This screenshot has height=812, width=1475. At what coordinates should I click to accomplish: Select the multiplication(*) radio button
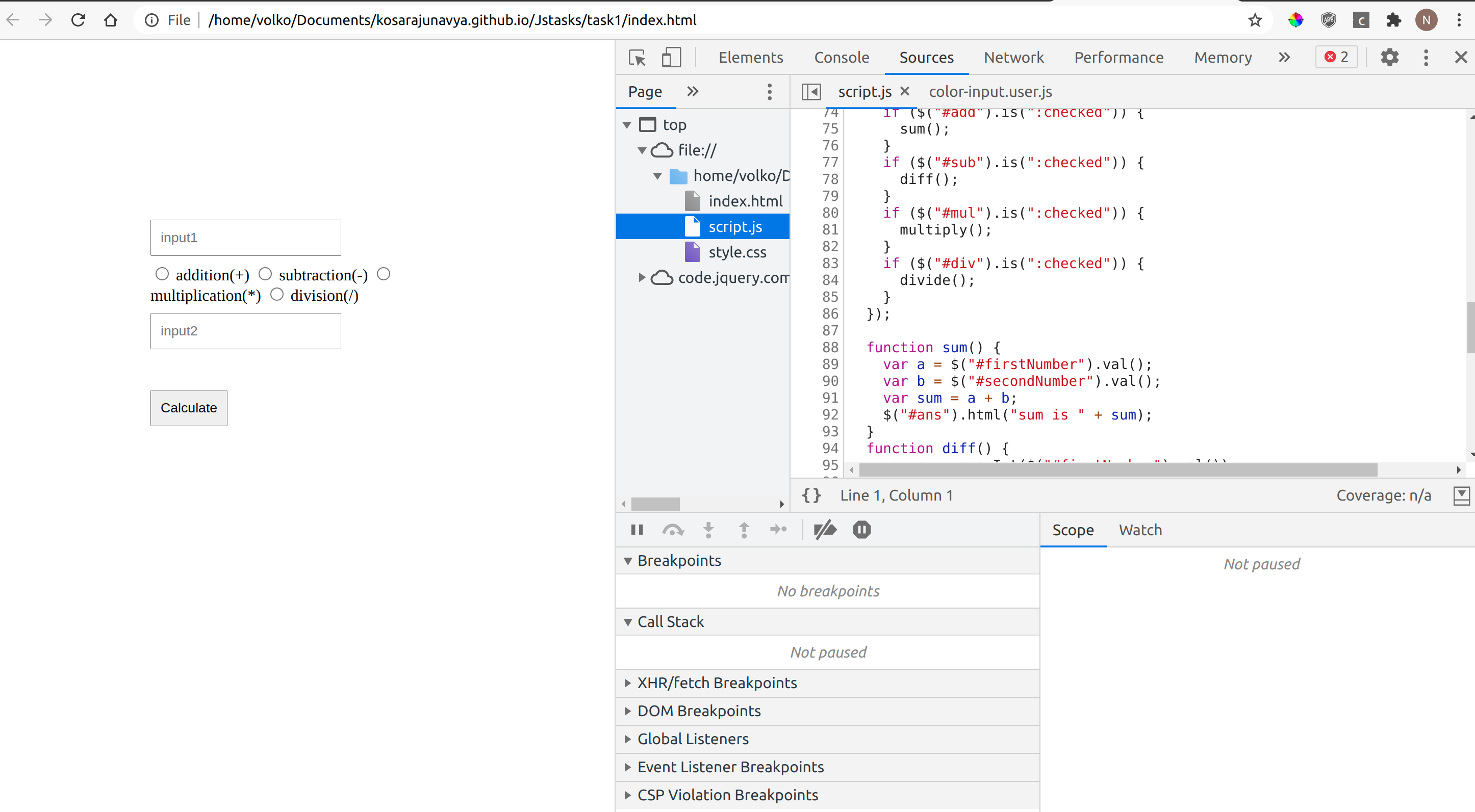tap(383, 274)
